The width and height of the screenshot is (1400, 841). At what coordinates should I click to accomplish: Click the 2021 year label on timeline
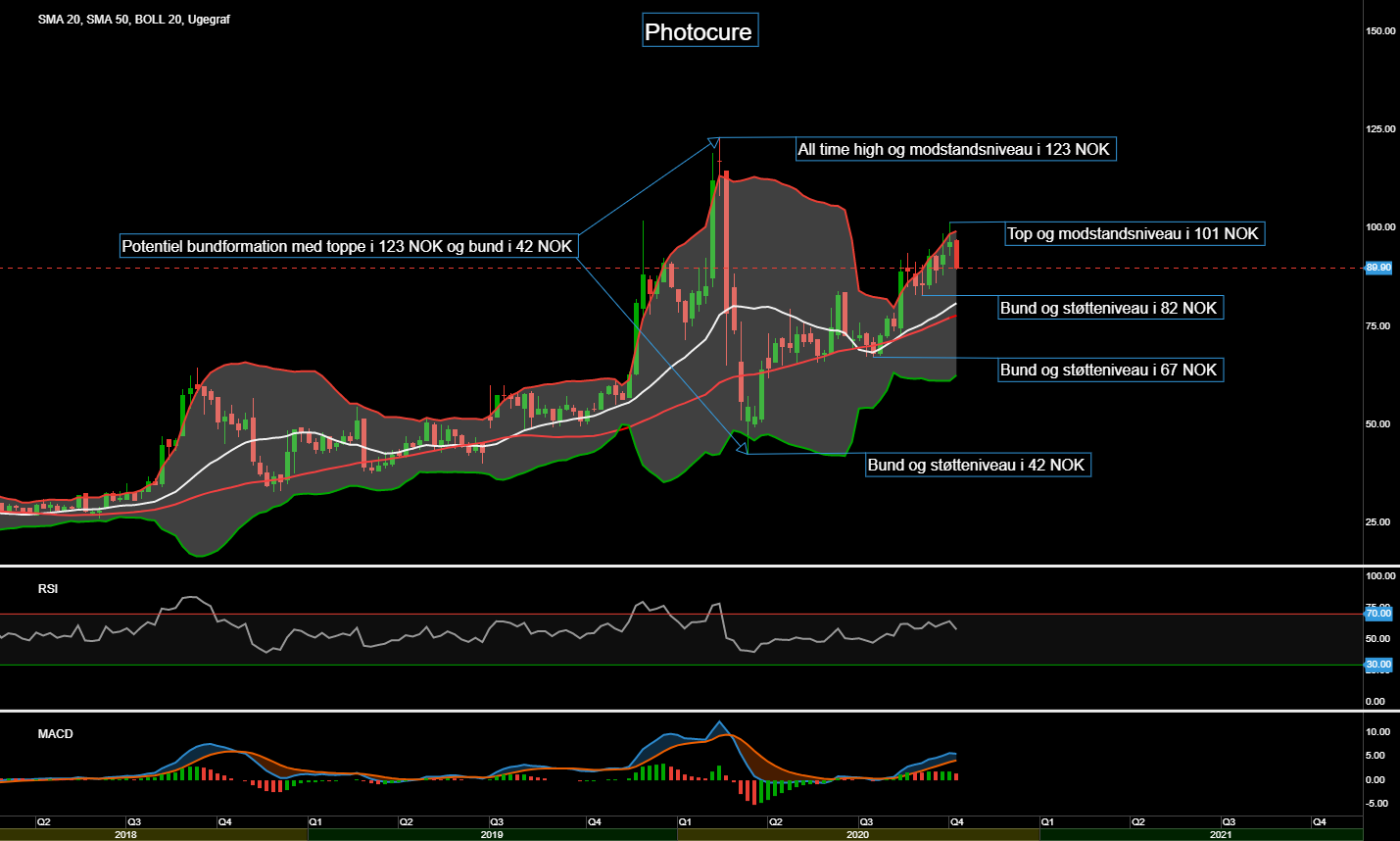1221,835
